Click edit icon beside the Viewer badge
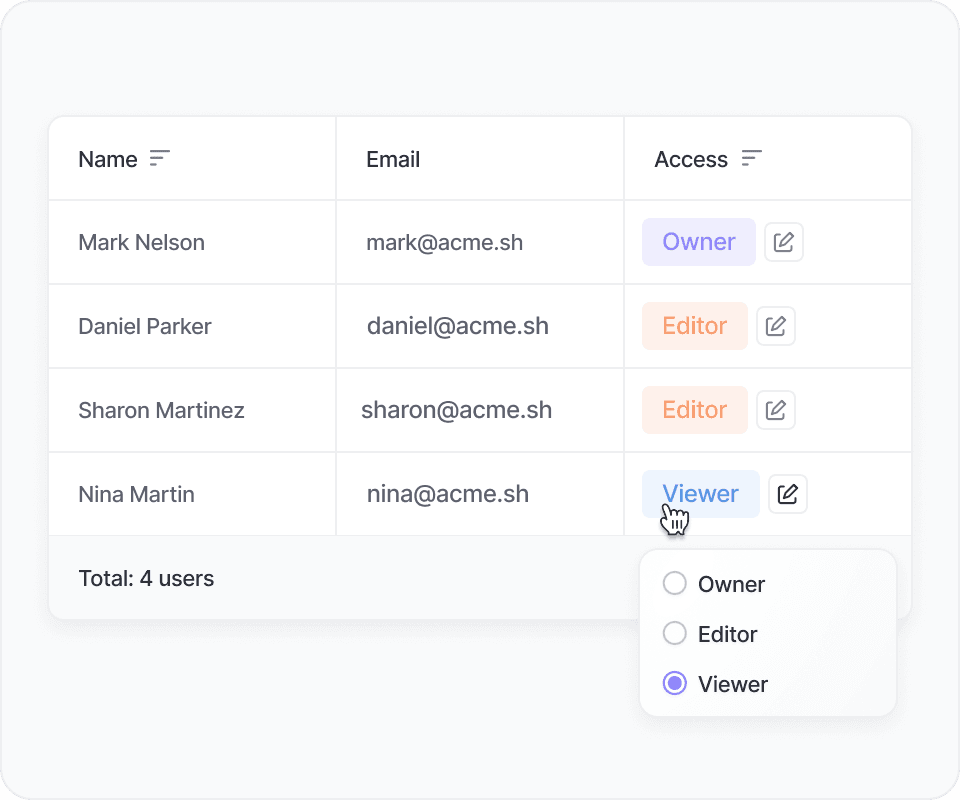The image size is (960, 800). (x=788, y=494)
